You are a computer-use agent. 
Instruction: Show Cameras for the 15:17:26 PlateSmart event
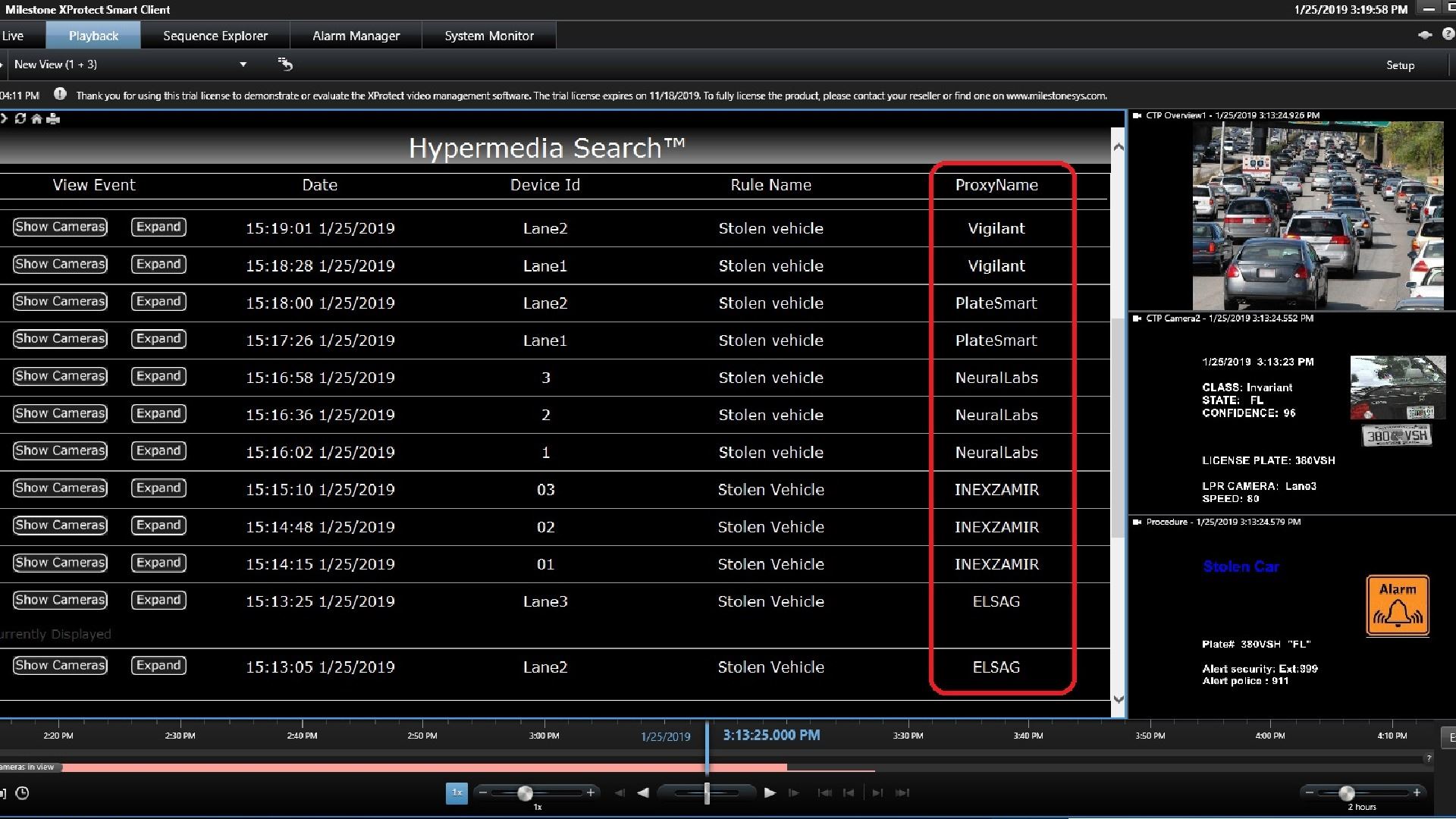coord(60,338)
